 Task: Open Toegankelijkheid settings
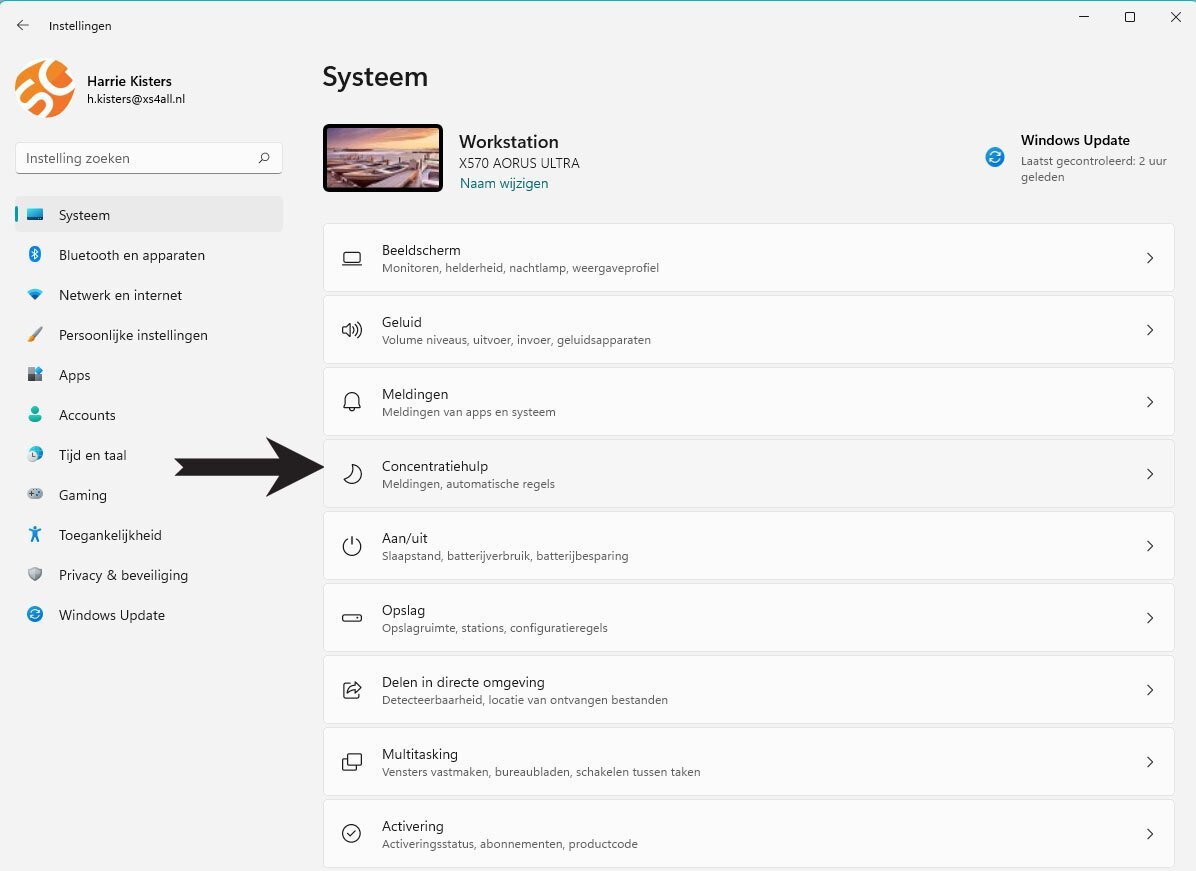pyautogui.click(x=149, y=535)
